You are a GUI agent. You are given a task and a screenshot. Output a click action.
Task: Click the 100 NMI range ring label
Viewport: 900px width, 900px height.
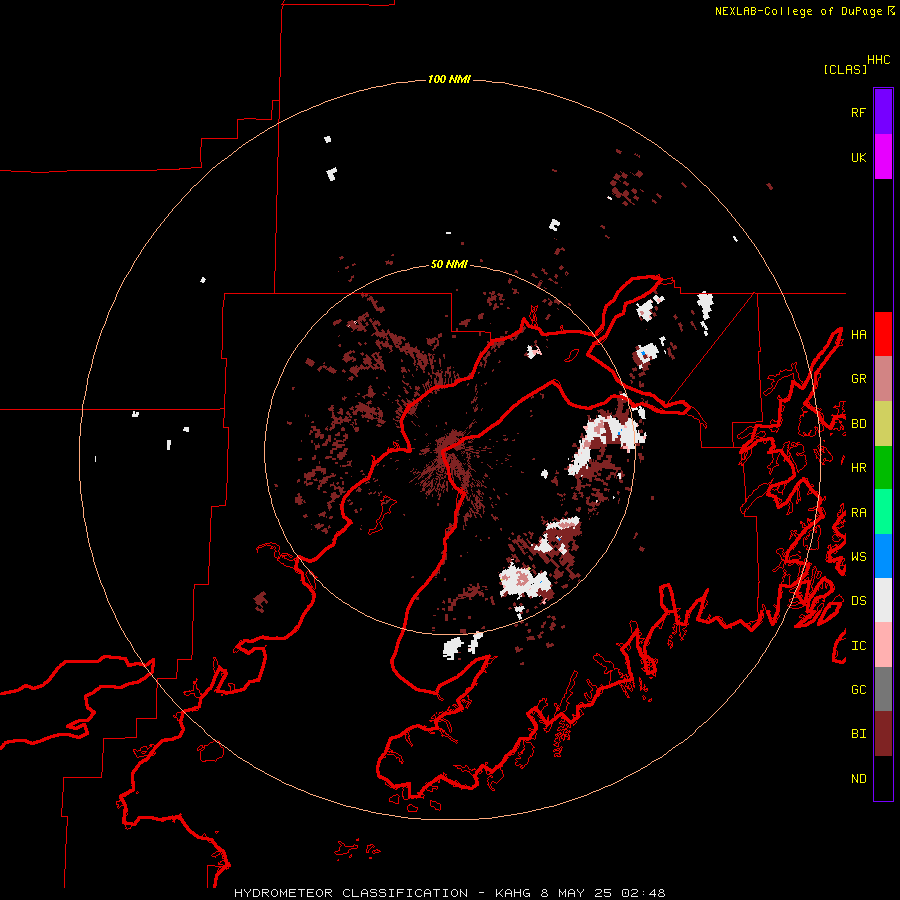(449, 79)
